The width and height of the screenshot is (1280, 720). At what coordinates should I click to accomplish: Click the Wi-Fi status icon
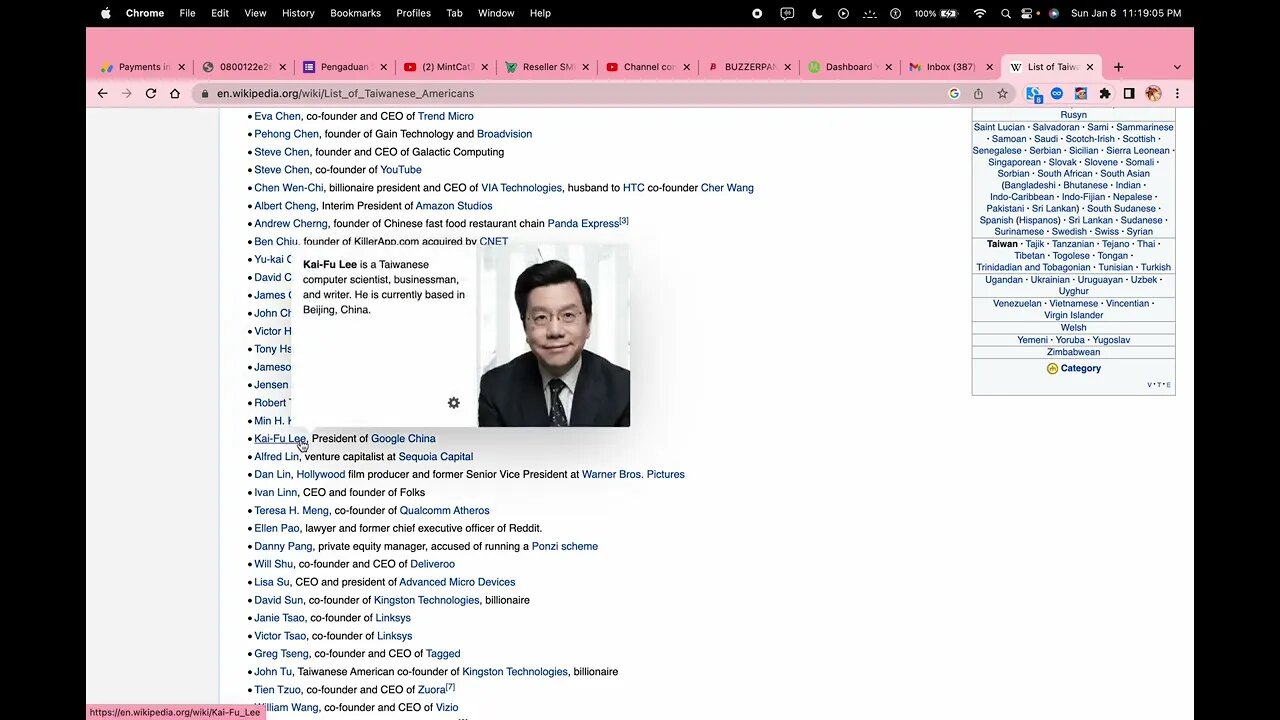979,13
